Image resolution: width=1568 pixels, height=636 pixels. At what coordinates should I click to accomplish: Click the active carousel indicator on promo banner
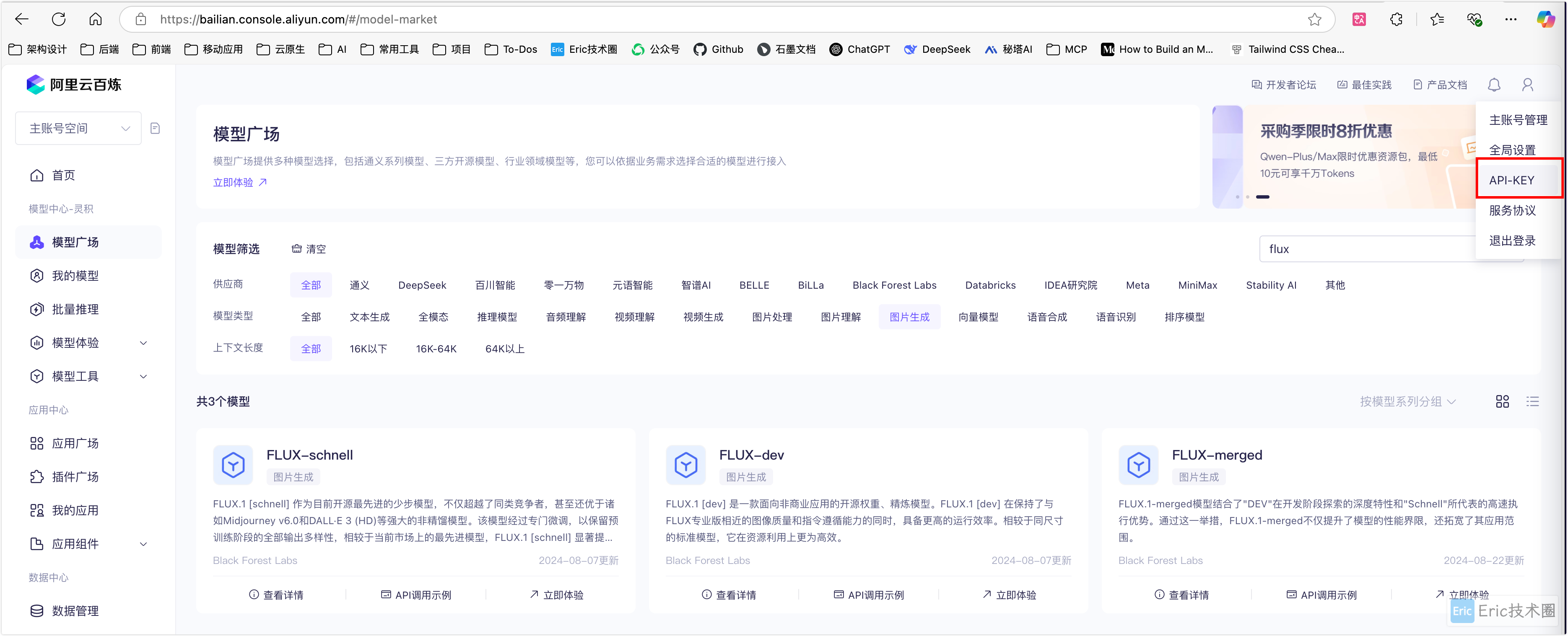pos(1262,197)
